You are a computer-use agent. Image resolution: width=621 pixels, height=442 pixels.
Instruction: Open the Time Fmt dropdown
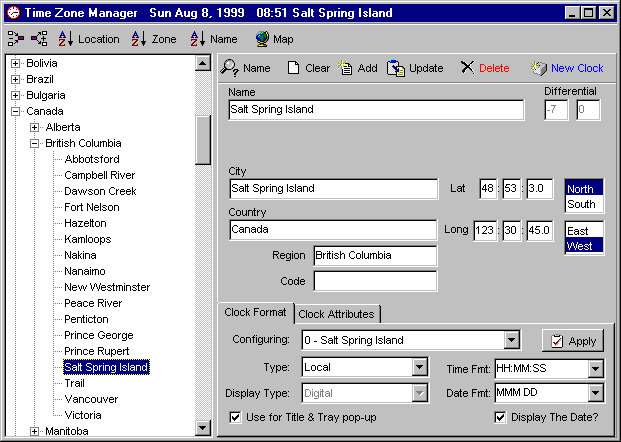pyautogui.click(x=595, y=369)
